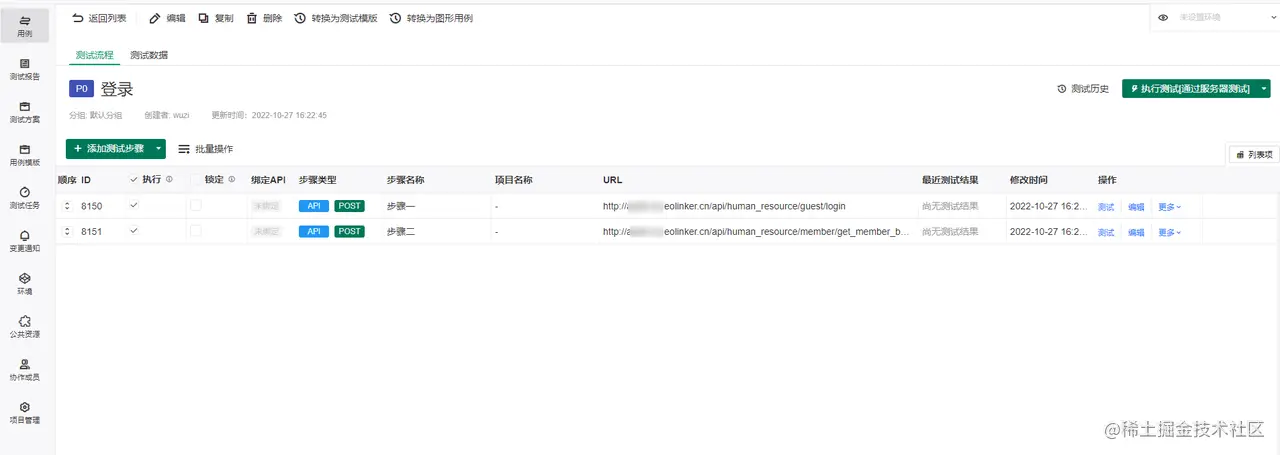Click the guest/login URL cell
The width and height of the screenshot is (1280, 455).
(x=723, y=206)
